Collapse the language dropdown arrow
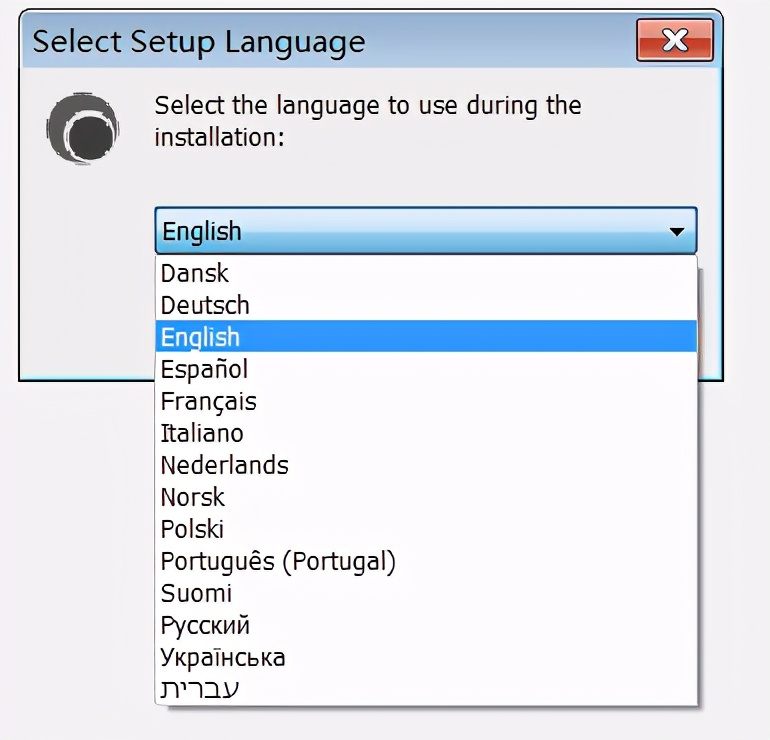Image resolution: width=770 pixels, height=740 pixels. click(x=677, y=232)
